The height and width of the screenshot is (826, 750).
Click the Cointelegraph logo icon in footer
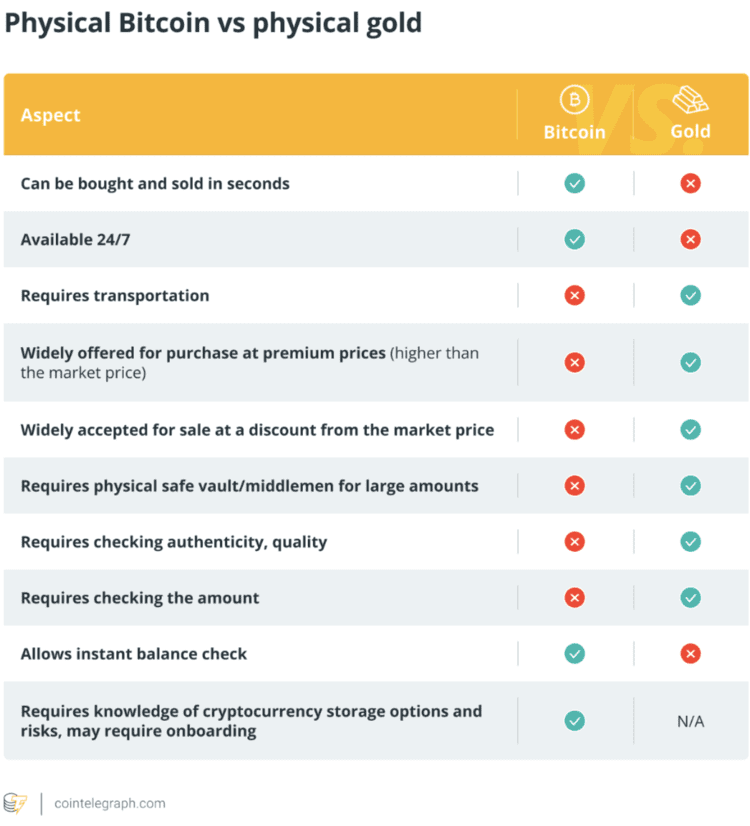coord(15,803)
